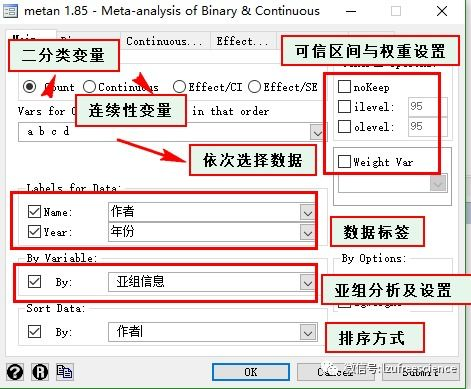Viewport: 471px width, 389px height.
Task: Select the Continuous radio button
Action: click(x=89, y=87)
